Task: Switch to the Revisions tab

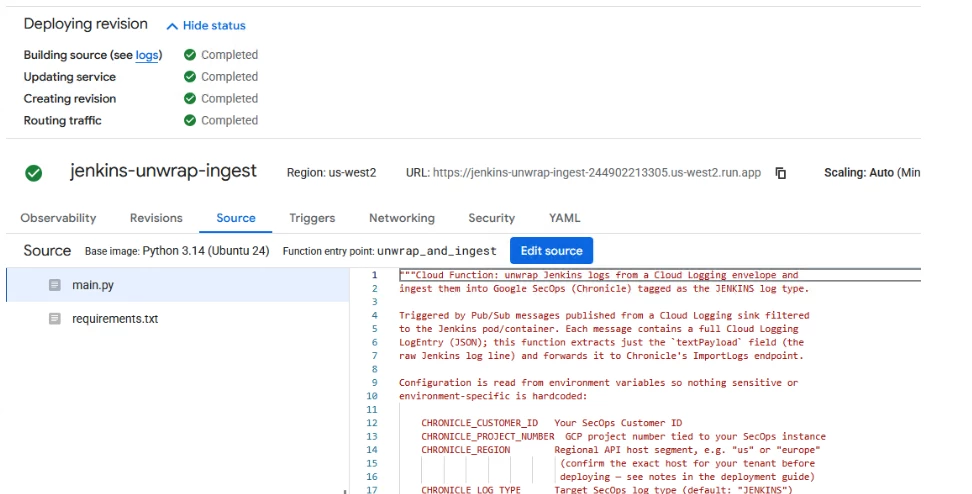Action: point(156,218)
